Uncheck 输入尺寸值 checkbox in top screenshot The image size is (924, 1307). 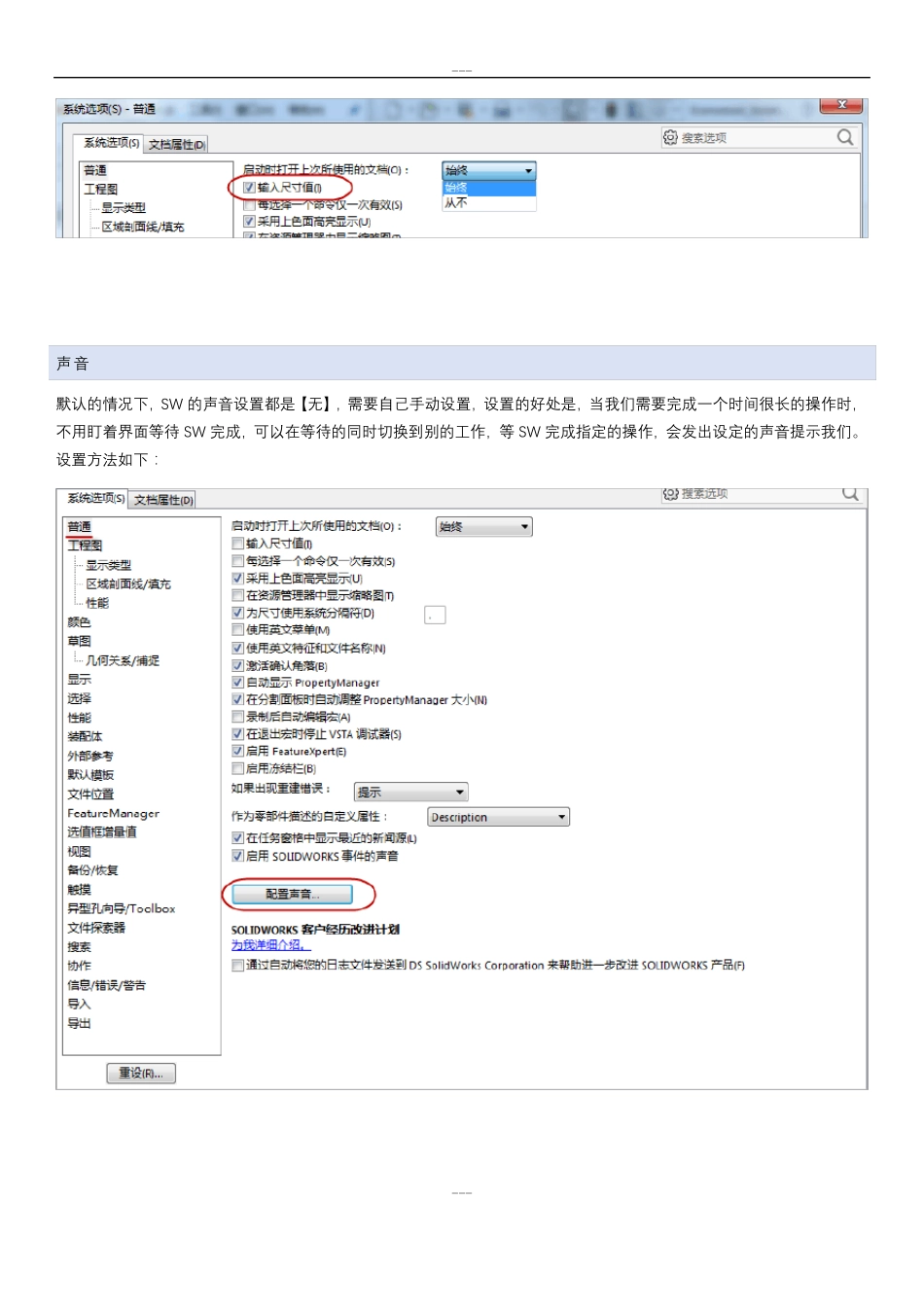[x=249, y=187]
